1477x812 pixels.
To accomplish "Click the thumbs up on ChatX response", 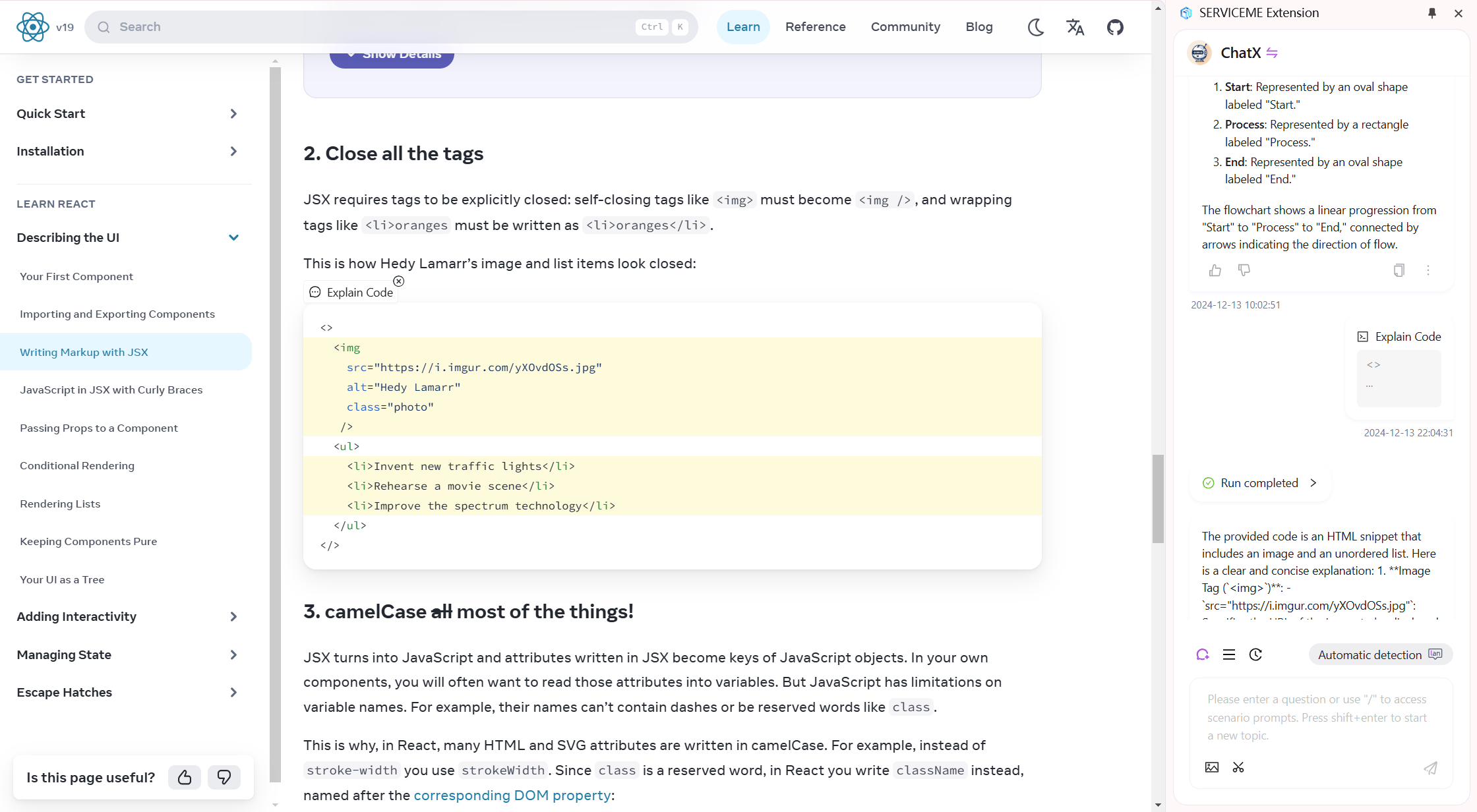I will coord(1215,270).
